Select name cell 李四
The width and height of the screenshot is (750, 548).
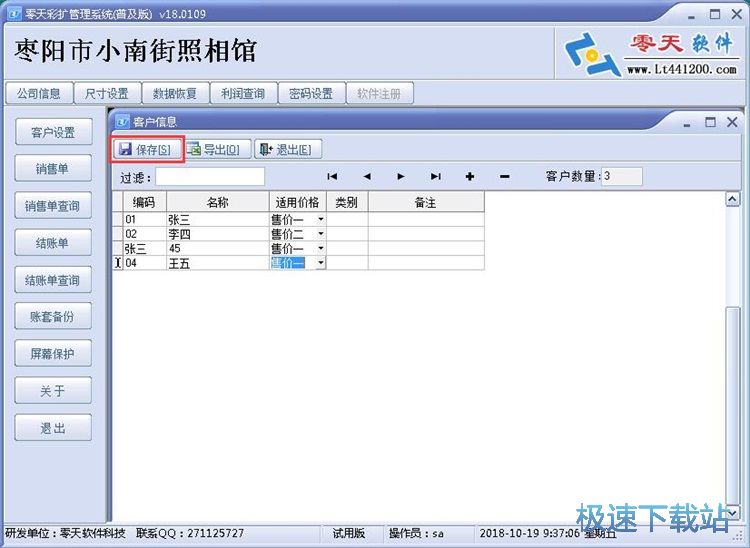pos(218,234)
